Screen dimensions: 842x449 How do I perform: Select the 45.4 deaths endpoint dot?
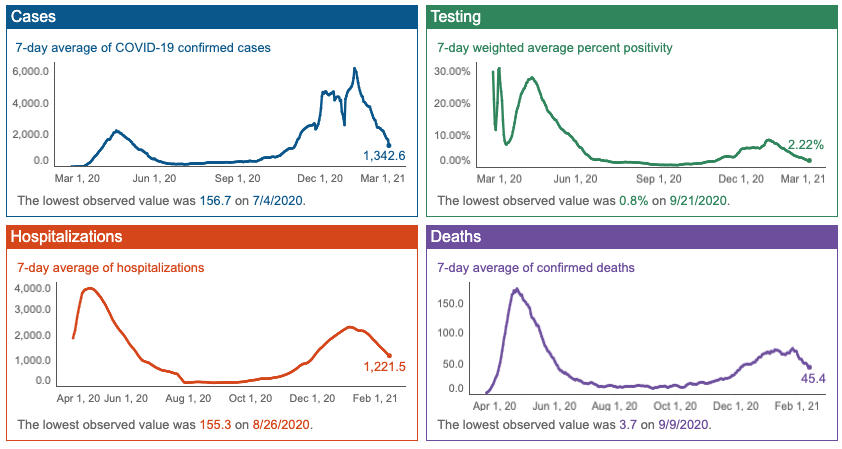click(x=809, y=367)
